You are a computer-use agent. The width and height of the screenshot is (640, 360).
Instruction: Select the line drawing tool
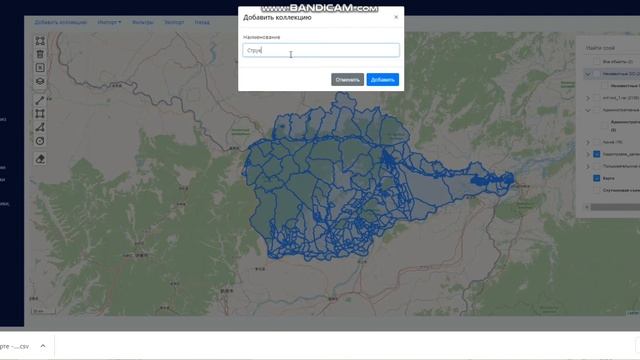[x=40, y=100]
